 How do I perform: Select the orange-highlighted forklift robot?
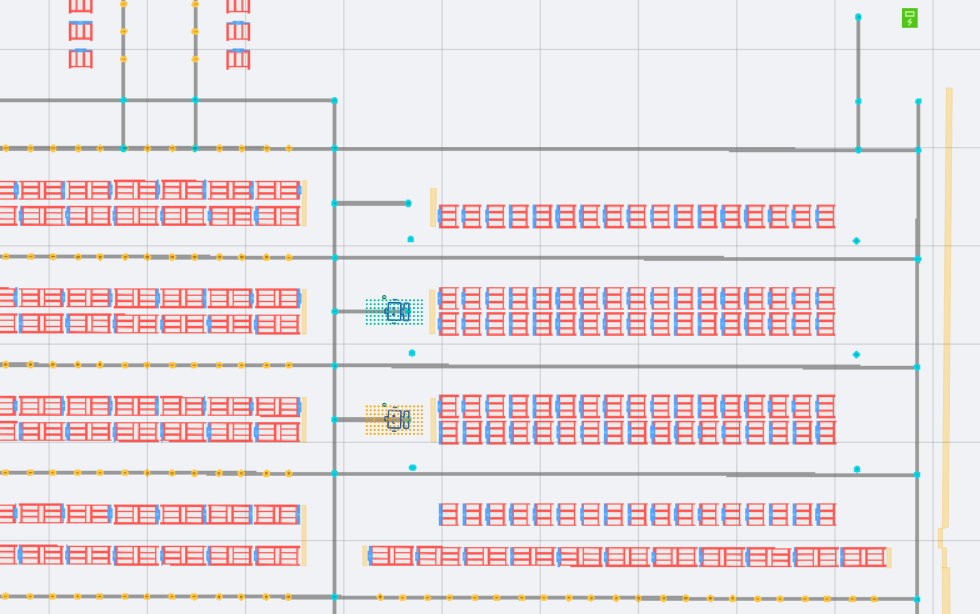click(x=397, y=420)
